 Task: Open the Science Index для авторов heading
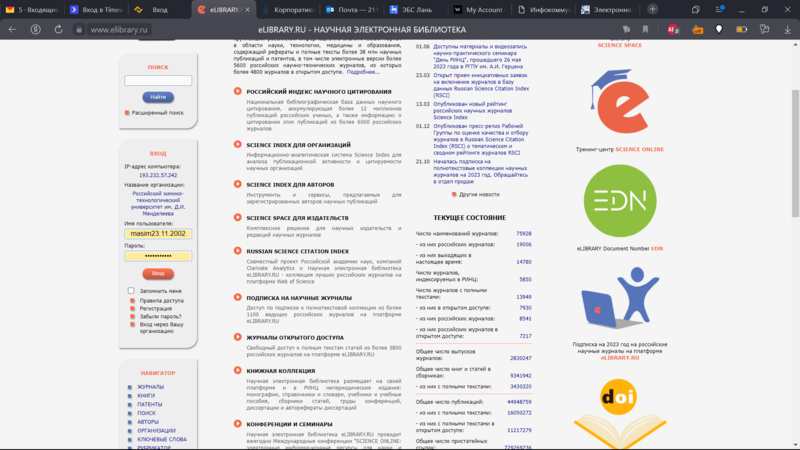290,185
